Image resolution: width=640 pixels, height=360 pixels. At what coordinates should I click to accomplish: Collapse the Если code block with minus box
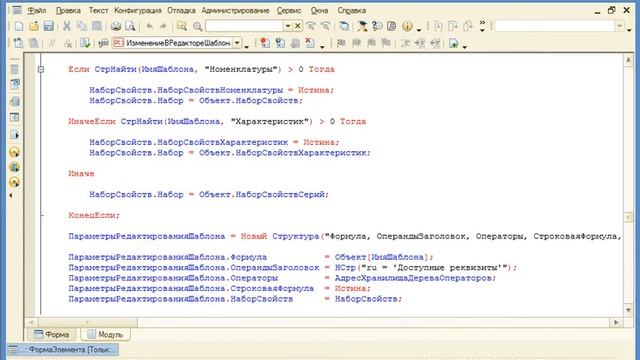(x=41, y=69)
